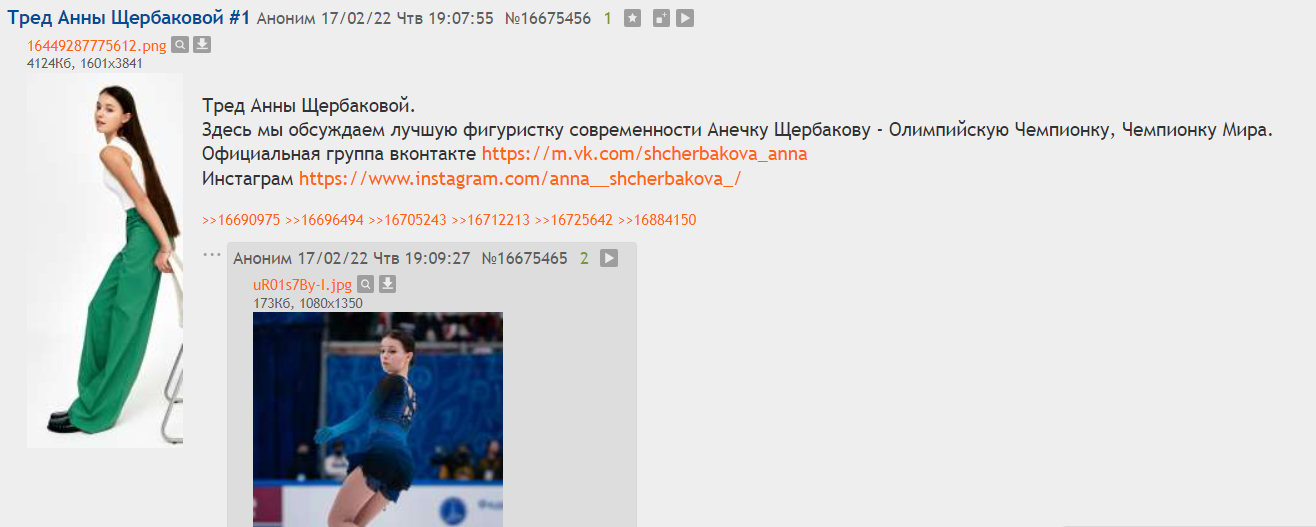This screenshot has height=527, width=1316.
Task: Jump to reply >>16690975
Action: [x=241, y=220]
